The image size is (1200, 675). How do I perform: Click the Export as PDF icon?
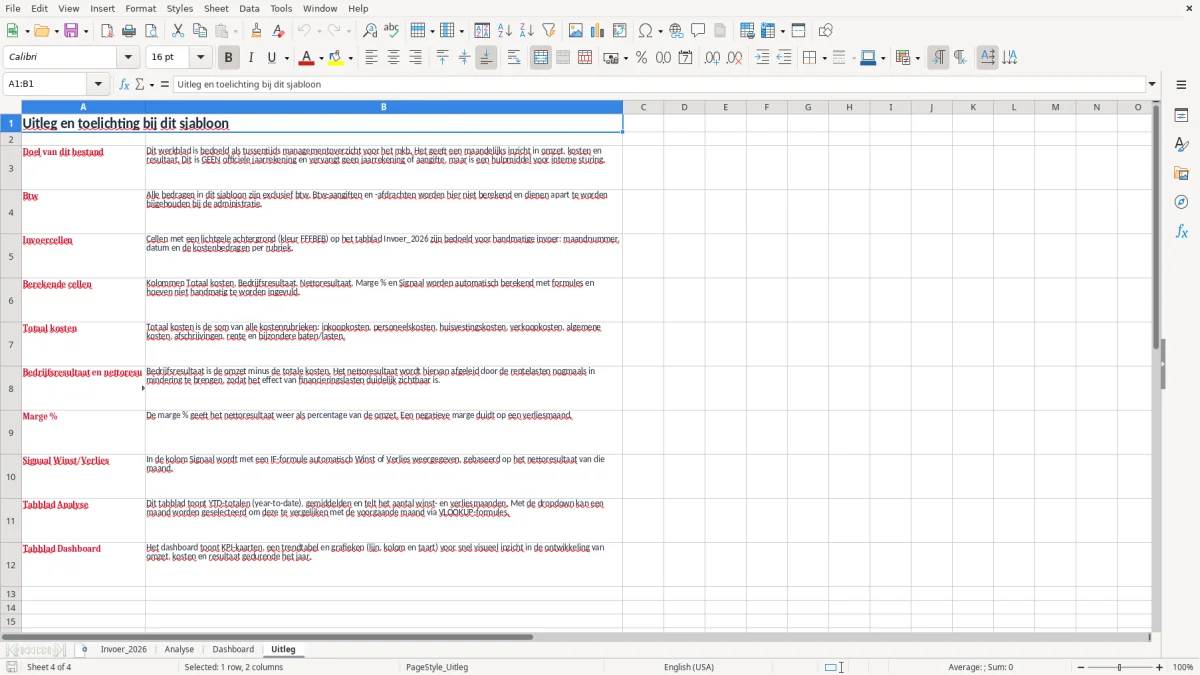tap(107, 31)
